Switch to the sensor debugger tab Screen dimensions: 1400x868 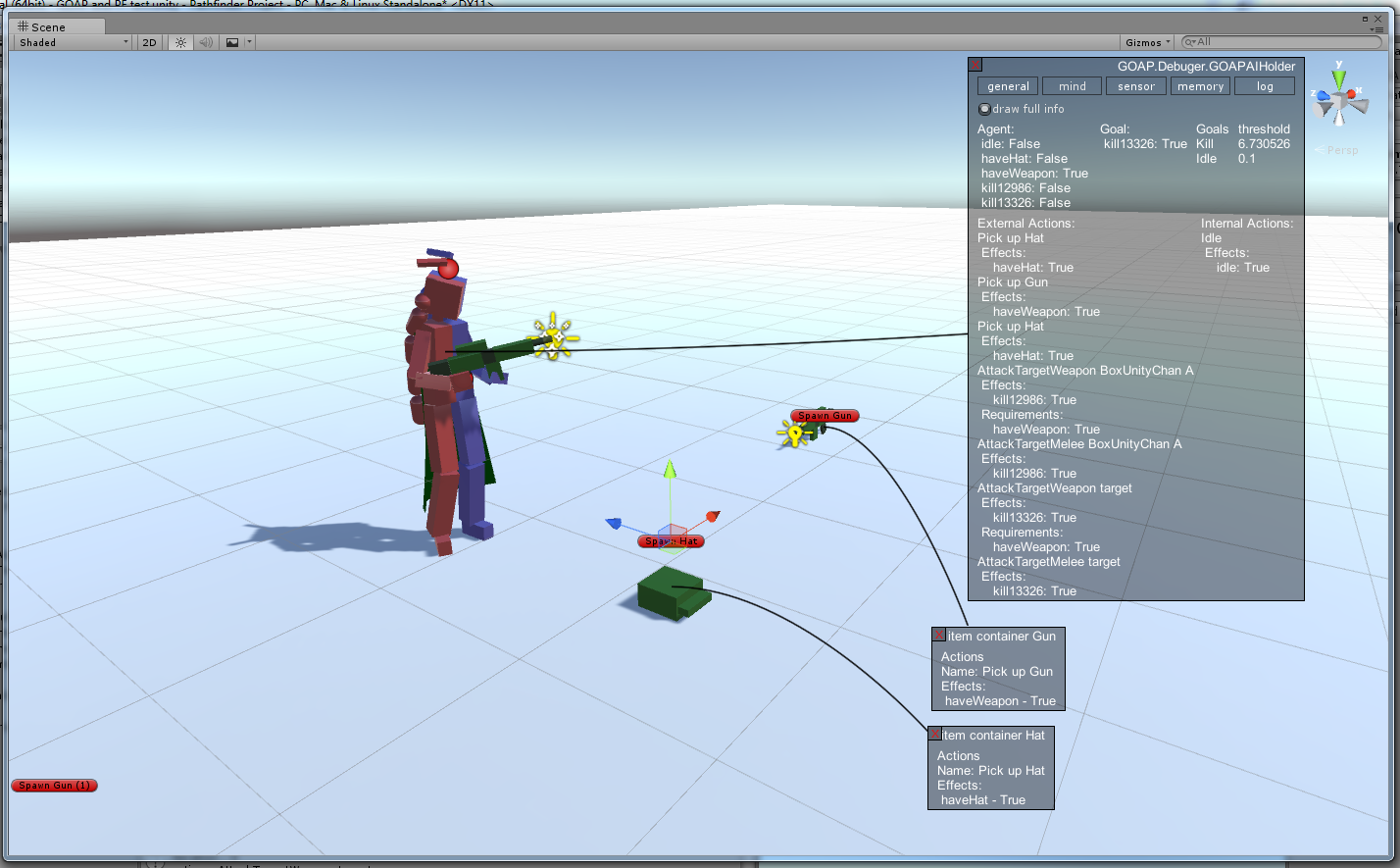pyautogui.click(x=1136, y=86)
